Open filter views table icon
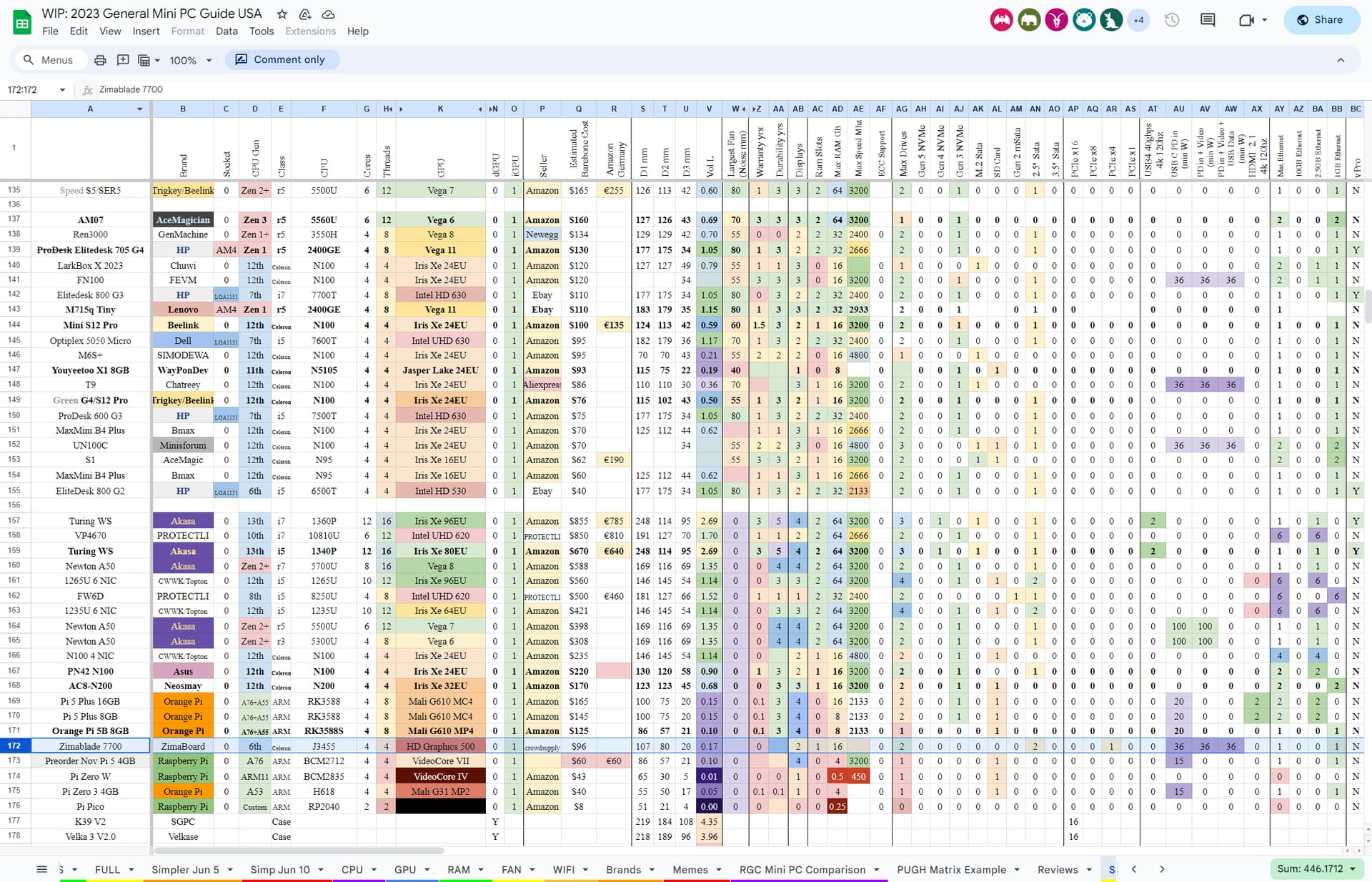Image resolution: width=1372 pixels, height=882 pixels. 144,60
